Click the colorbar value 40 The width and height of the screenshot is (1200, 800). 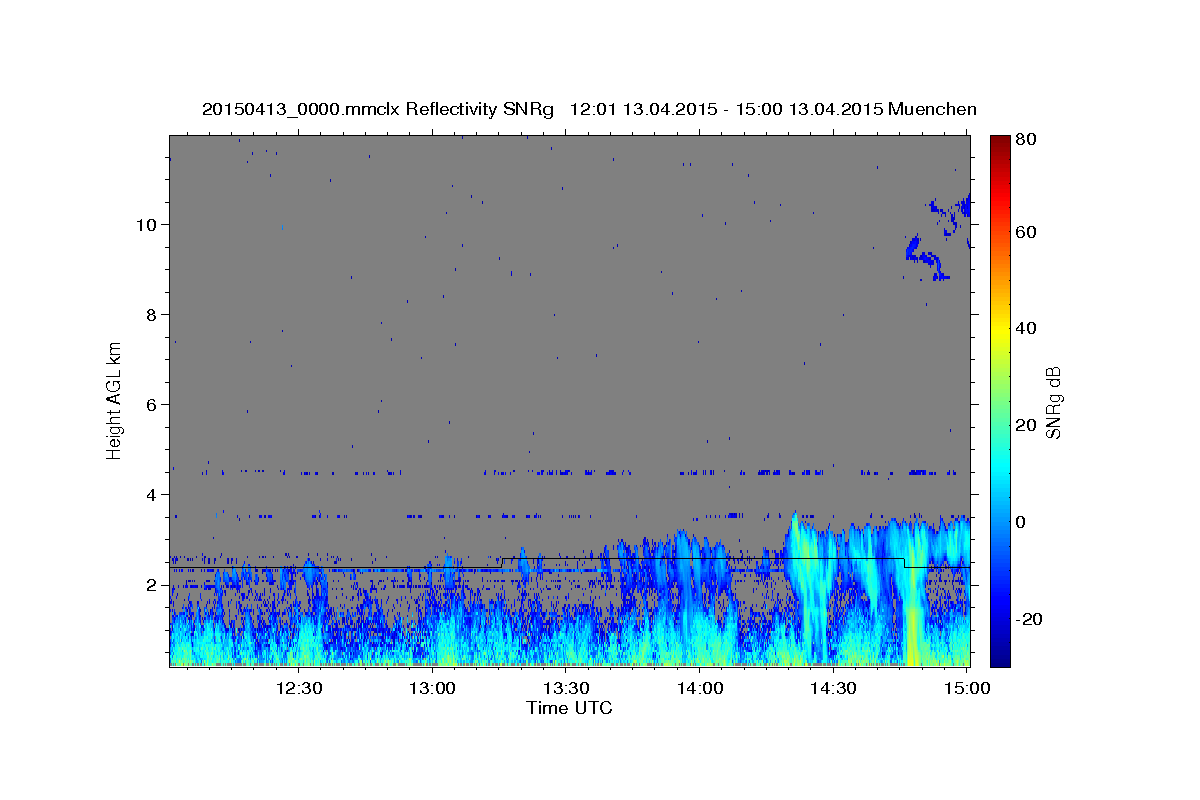click(1027, 328)
